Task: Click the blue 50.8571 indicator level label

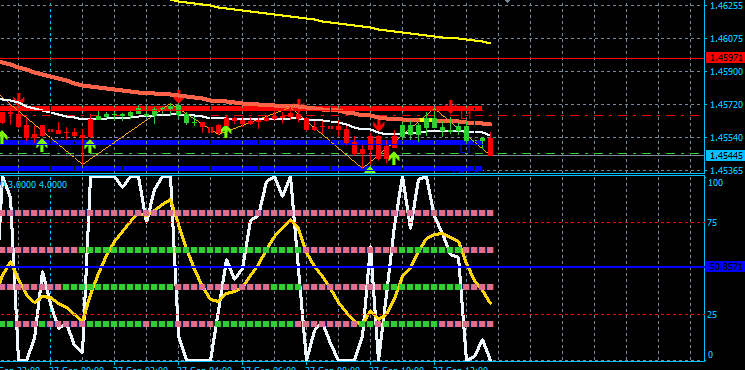Action: pos(725,267)
